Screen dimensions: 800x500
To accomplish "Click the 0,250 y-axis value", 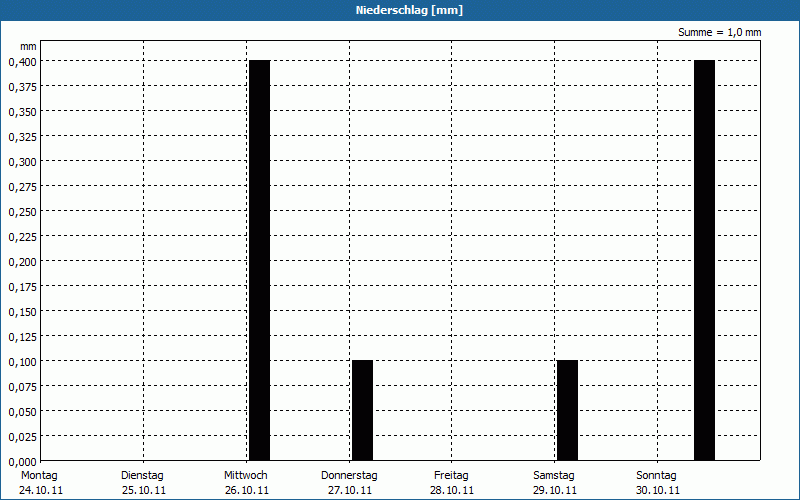I will click(22, 212).
